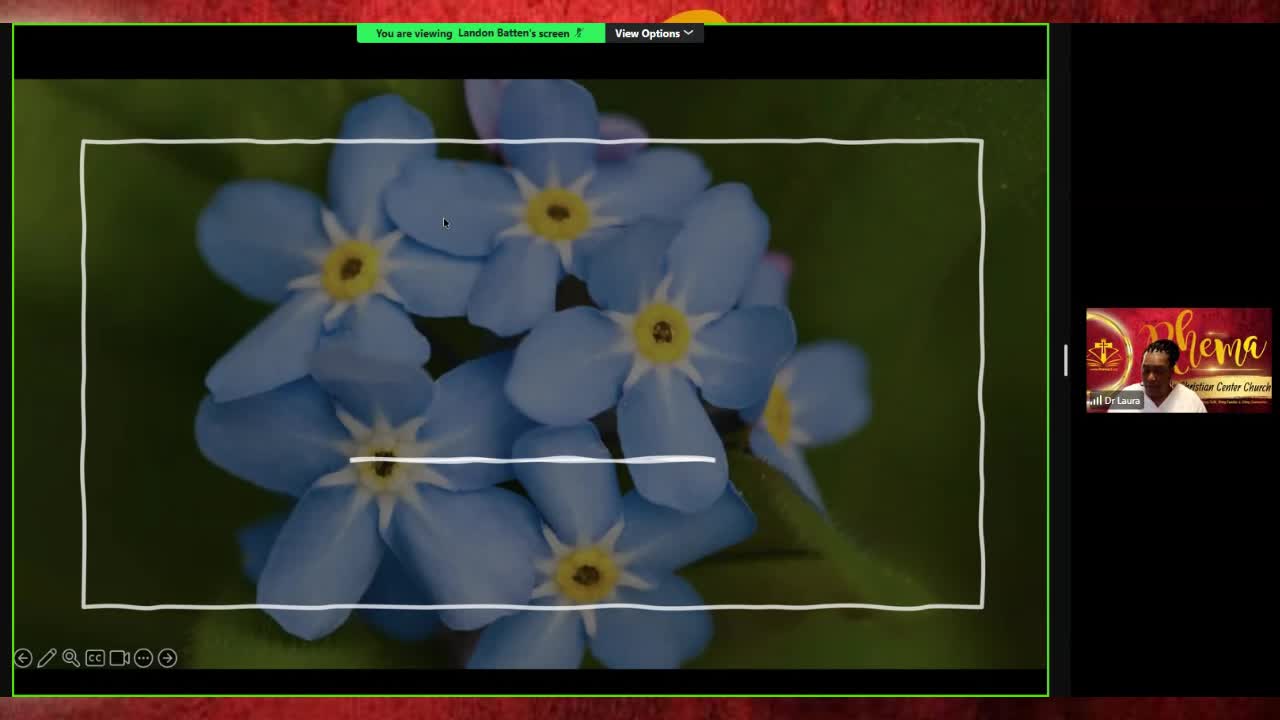Click the chevron beside View Options
This screenshot has width=1280, height=720.
(687, 33)
